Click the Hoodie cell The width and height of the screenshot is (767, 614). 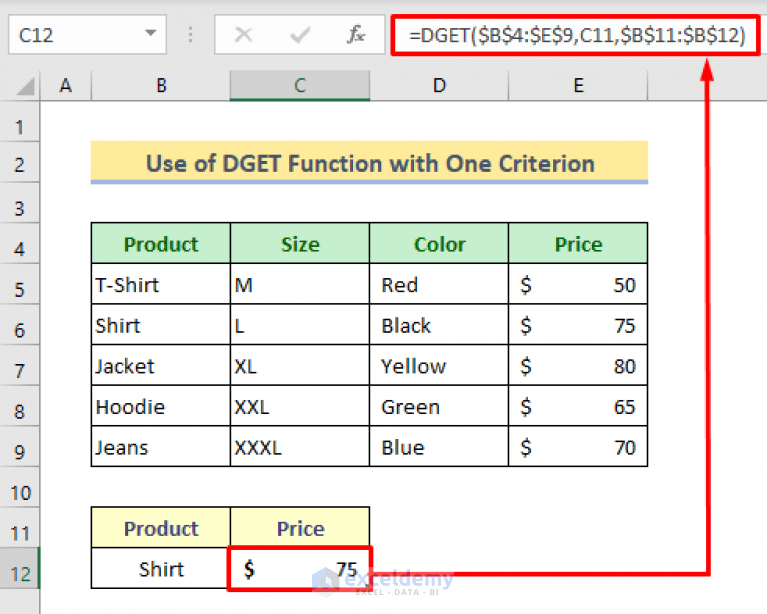tap(161, 406)
